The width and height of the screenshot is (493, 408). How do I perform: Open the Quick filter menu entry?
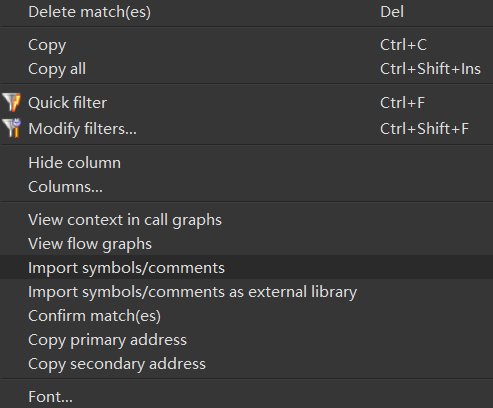pyautogui.click(x=246, y=102)
